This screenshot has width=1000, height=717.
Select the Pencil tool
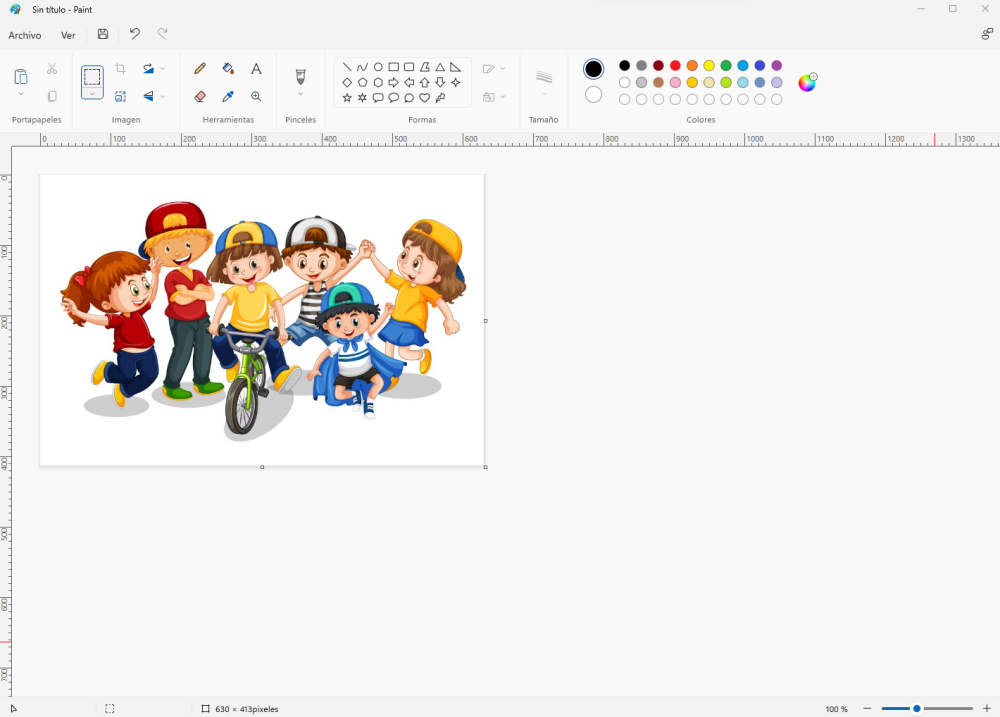(200, 68)
